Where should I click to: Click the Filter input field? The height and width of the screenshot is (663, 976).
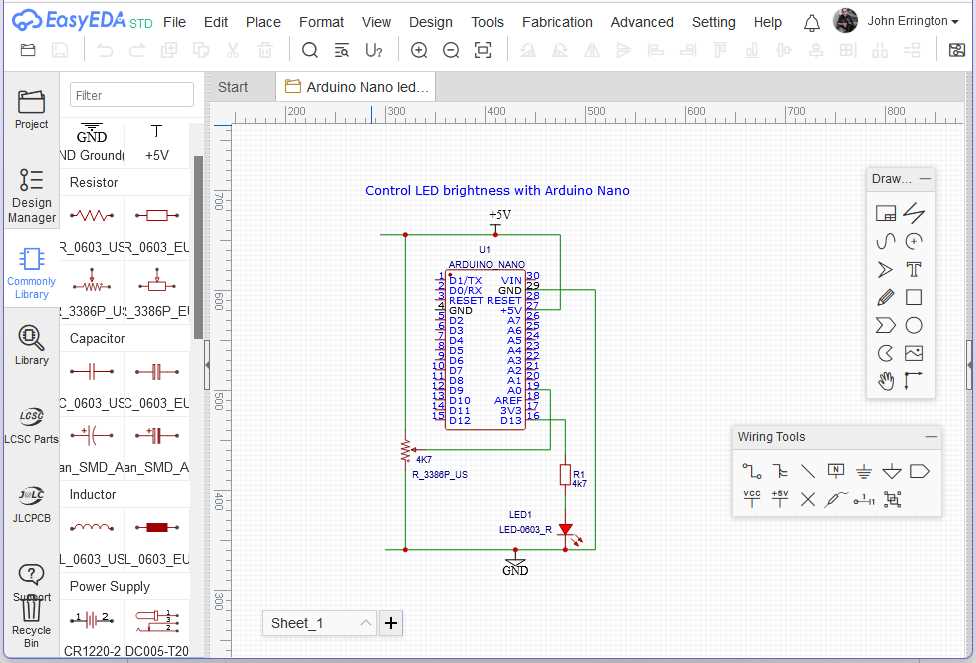point(131,95)
